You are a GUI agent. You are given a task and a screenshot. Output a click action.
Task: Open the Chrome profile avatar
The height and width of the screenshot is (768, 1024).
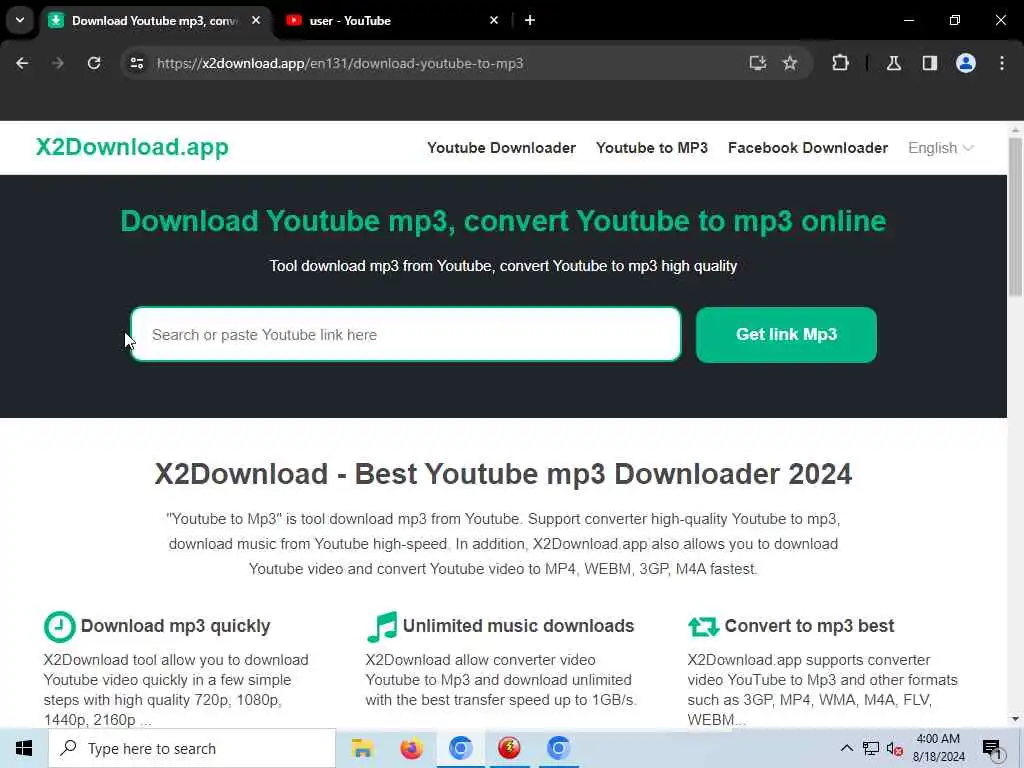click(x=966, y=63)
